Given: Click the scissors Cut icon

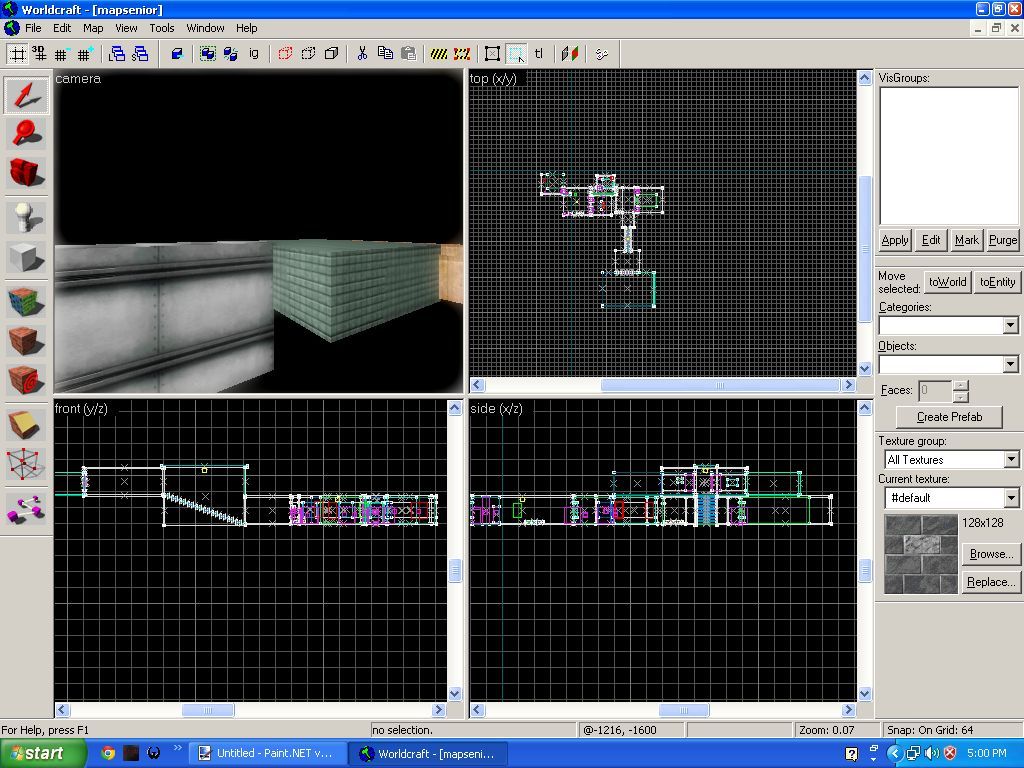Looking at the screenshot, I should click(x=362, y=54).
